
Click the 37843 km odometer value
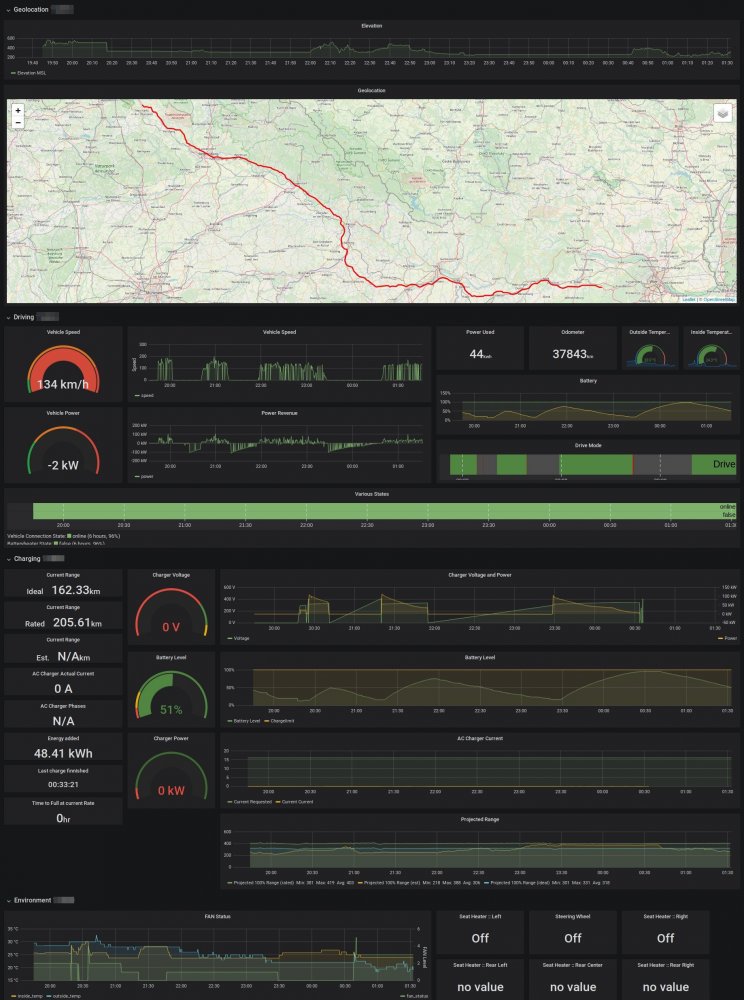[573, 354]
